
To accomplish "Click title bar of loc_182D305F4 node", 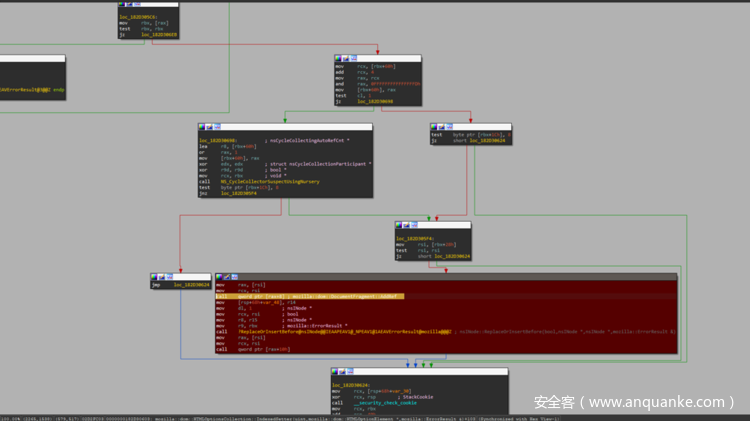I will (x=450, y=226).
